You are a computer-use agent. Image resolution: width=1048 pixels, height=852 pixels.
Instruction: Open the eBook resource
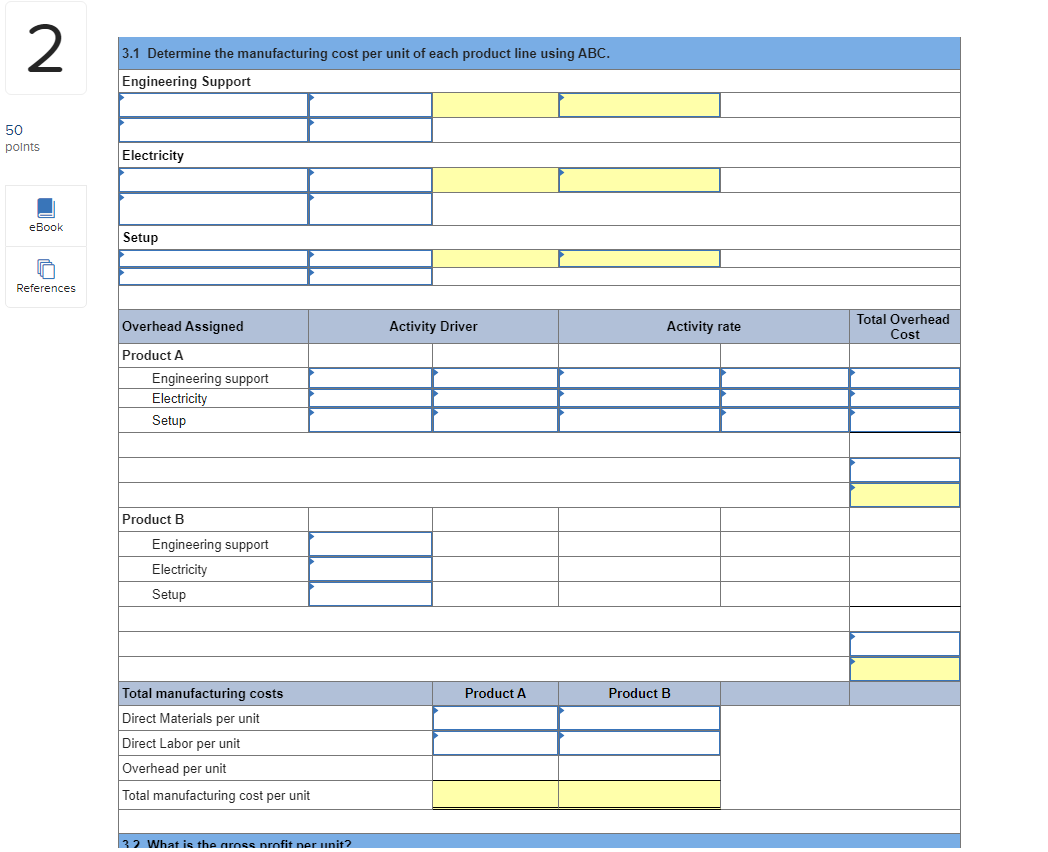45,214
